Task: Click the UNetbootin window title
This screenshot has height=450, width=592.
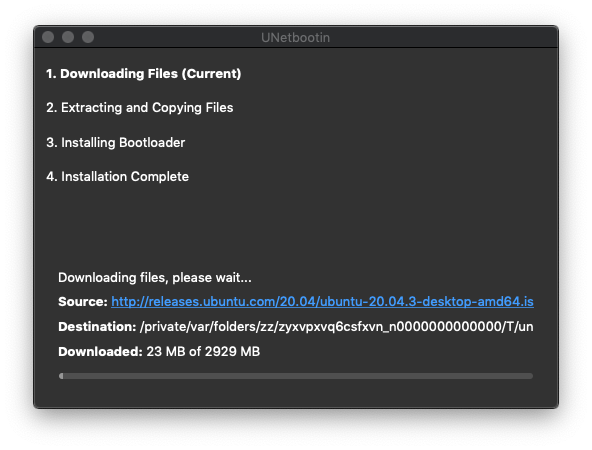Action: coord(295,37)
